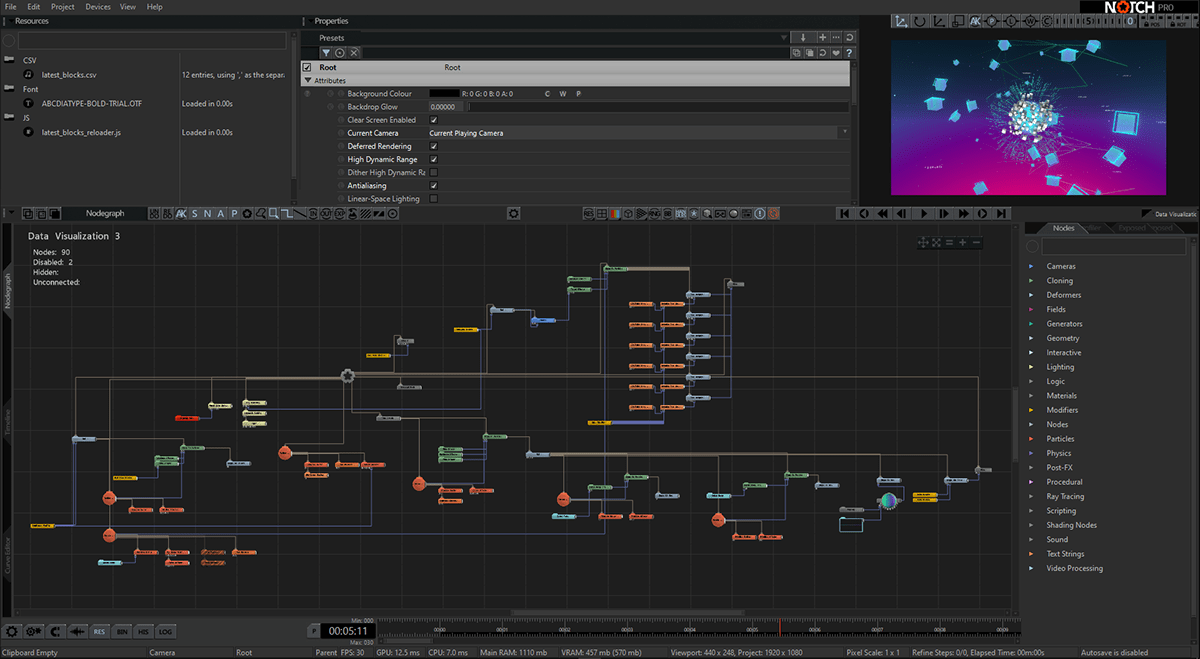Click the plus icon in Presets bar
Image resolution: width=1200 pixels, height=659 pixels.
coord(821,38)
